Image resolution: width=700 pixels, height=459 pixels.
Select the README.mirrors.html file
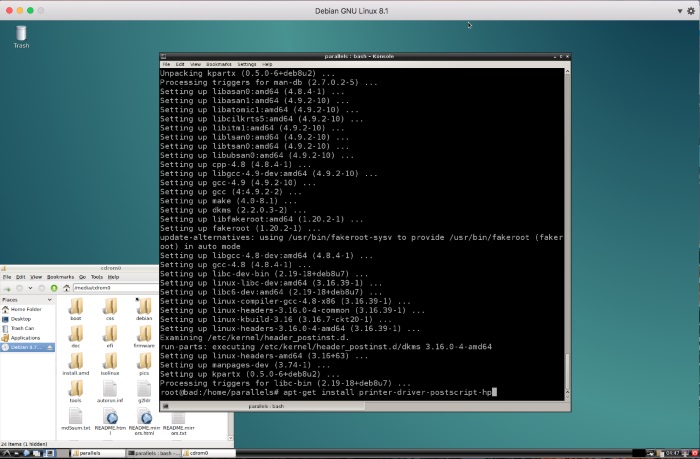(x=144, y=421)
